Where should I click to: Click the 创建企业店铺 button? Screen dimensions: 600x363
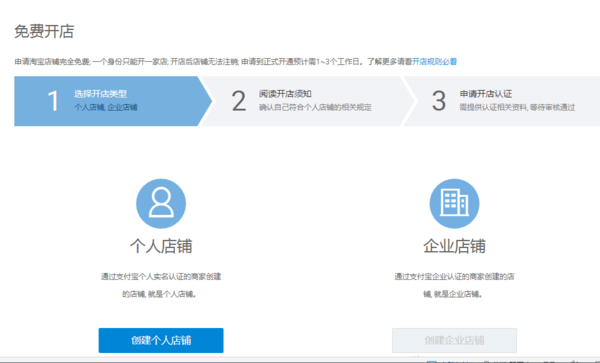(x=454, y=340)
